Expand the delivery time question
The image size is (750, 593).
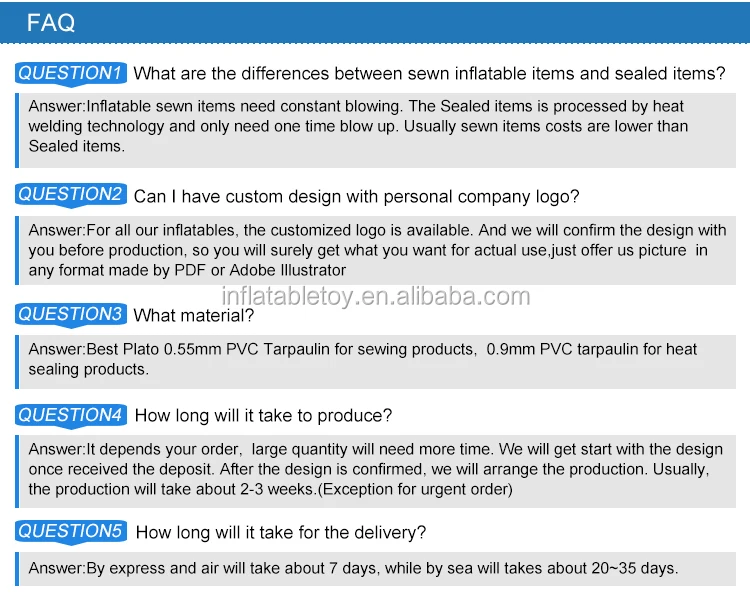280,532
